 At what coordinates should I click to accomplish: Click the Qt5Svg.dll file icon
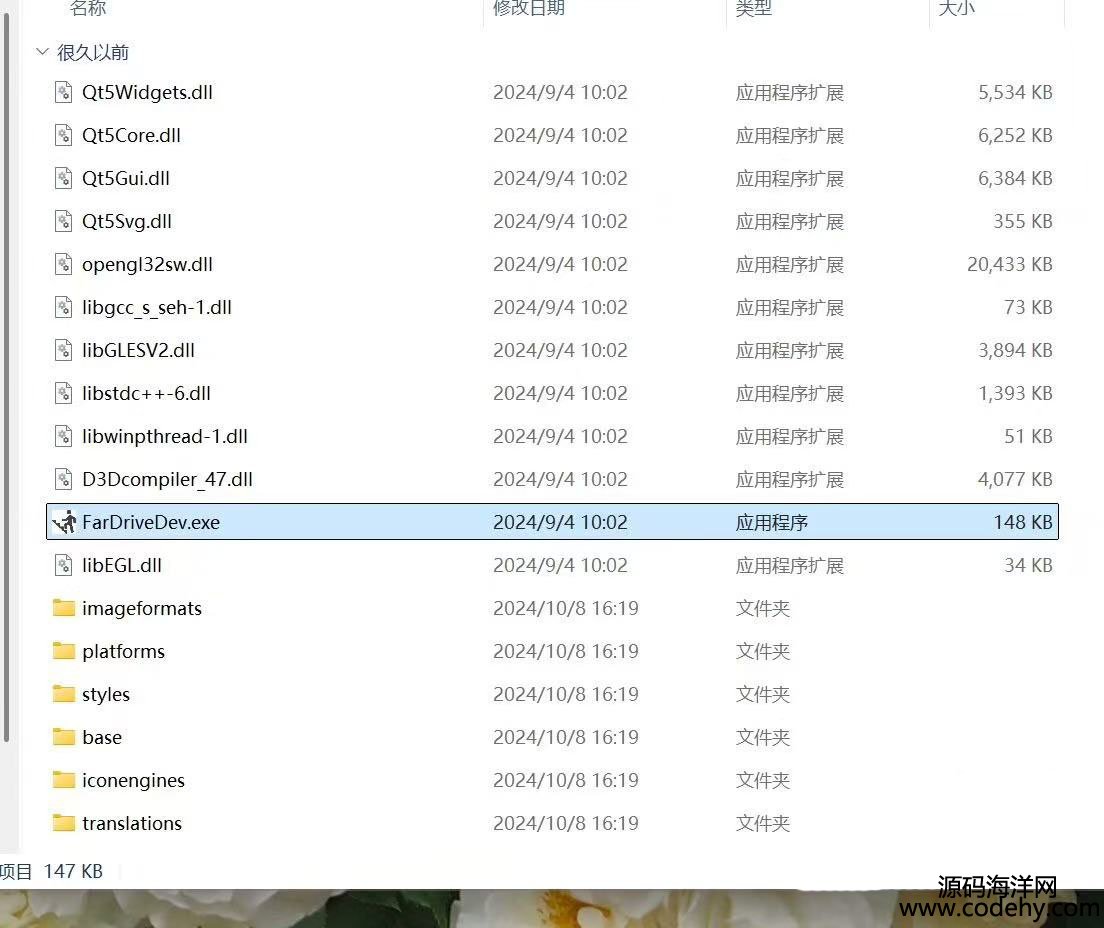[x=63, y=221]
